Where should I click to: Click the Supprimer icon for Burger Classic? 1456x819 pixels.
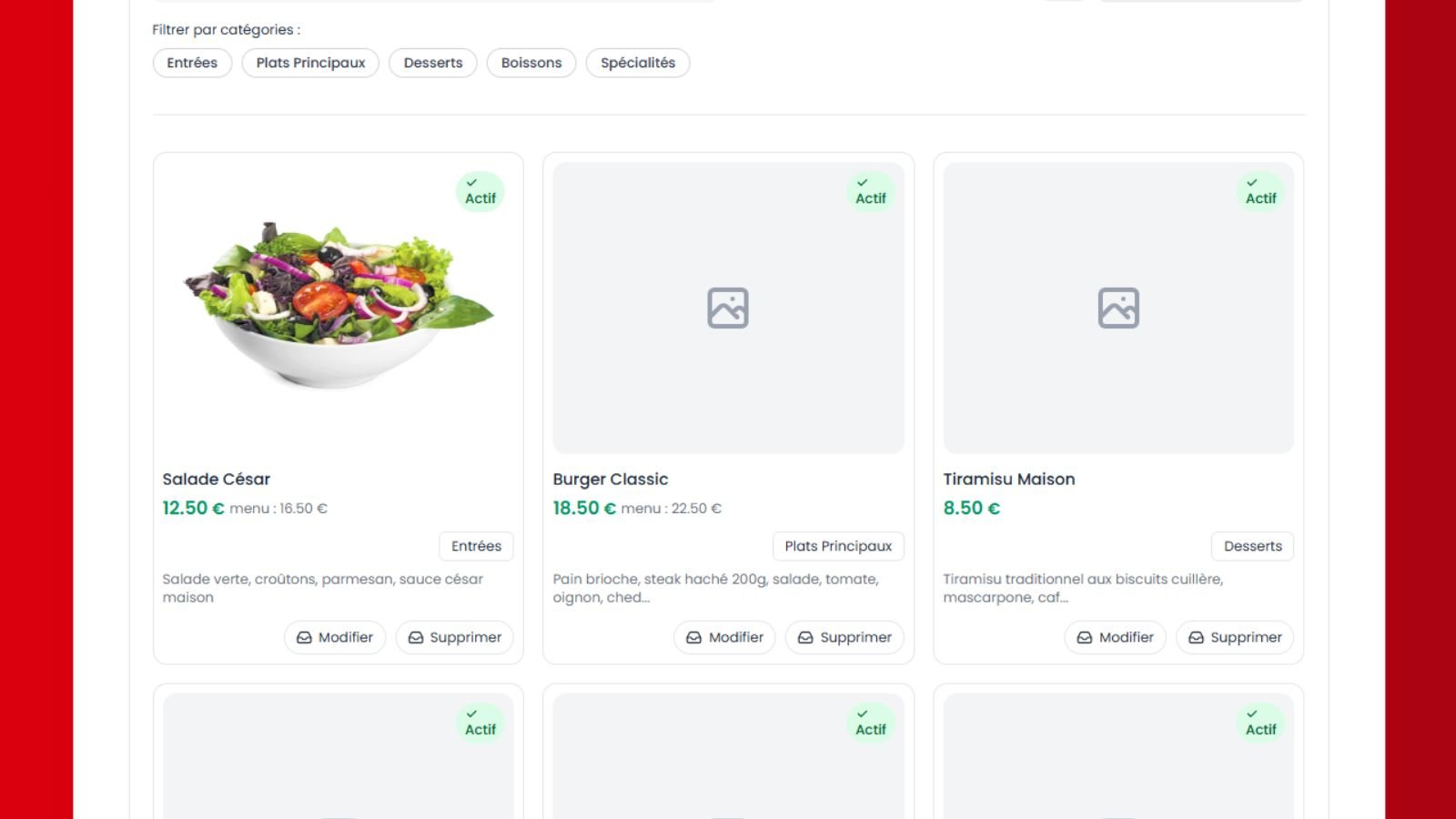pyautogui.click(x=805, y=638)
